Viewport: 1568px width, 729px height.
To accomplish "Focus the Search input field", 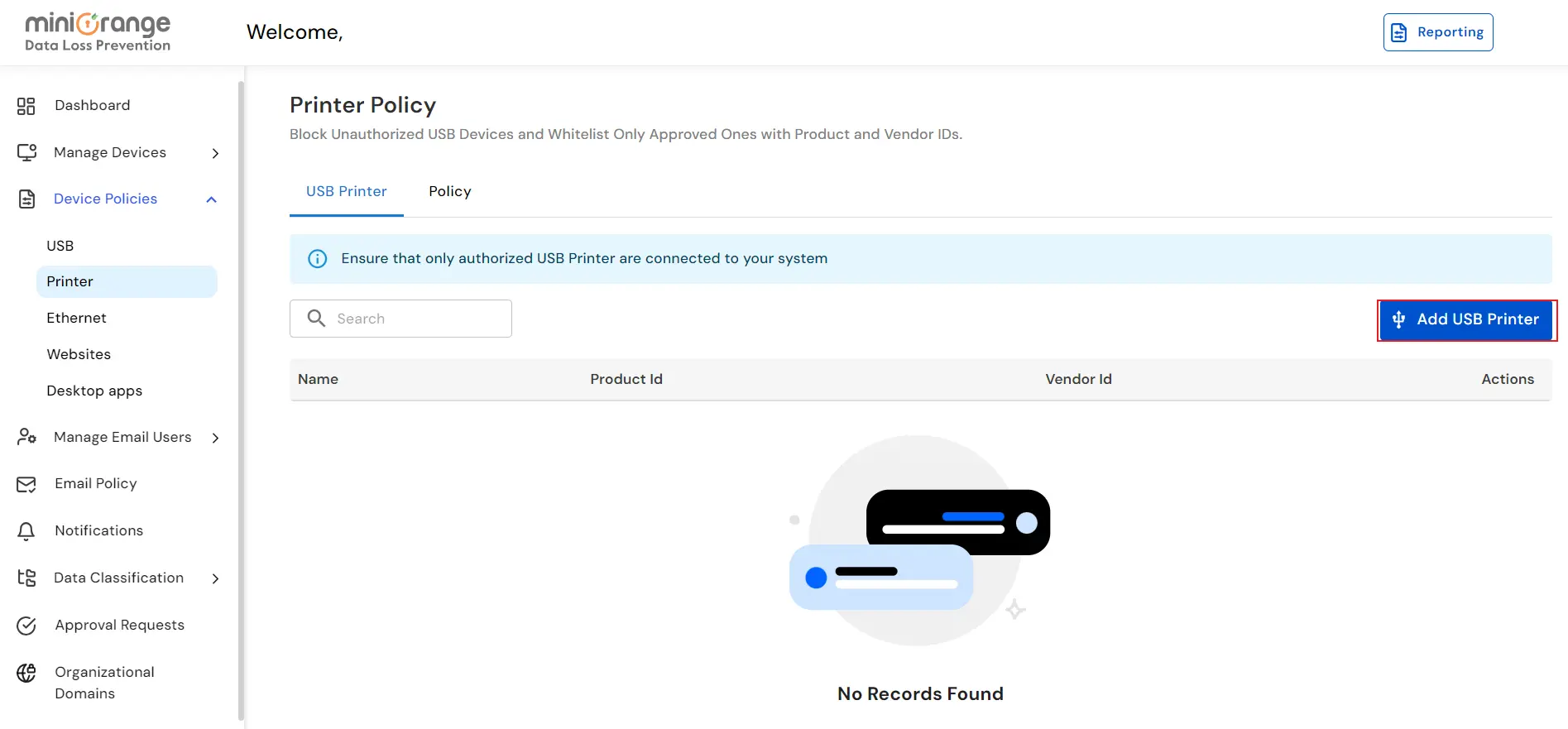I will 418,319.
